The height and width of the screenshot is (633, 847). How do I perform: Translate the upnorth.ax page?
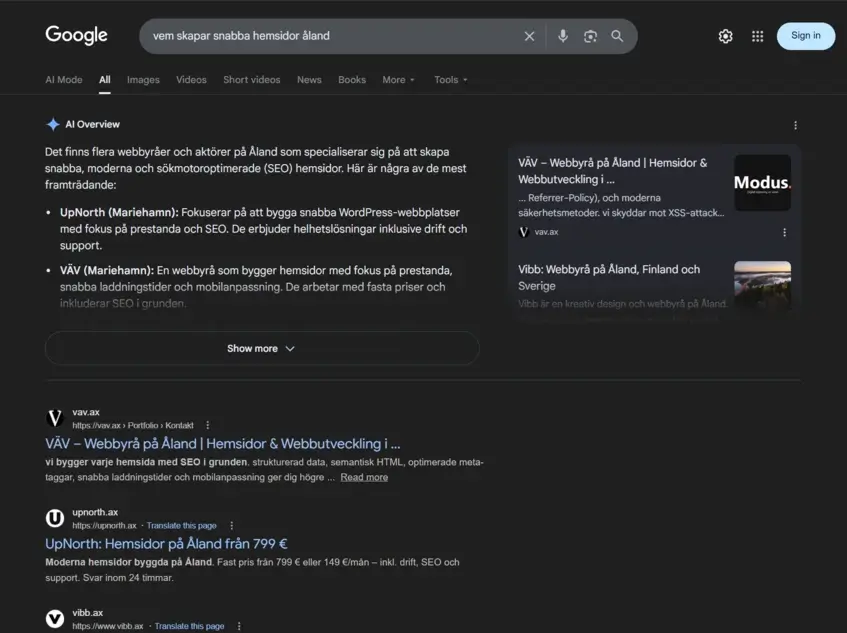click(182, 526)
